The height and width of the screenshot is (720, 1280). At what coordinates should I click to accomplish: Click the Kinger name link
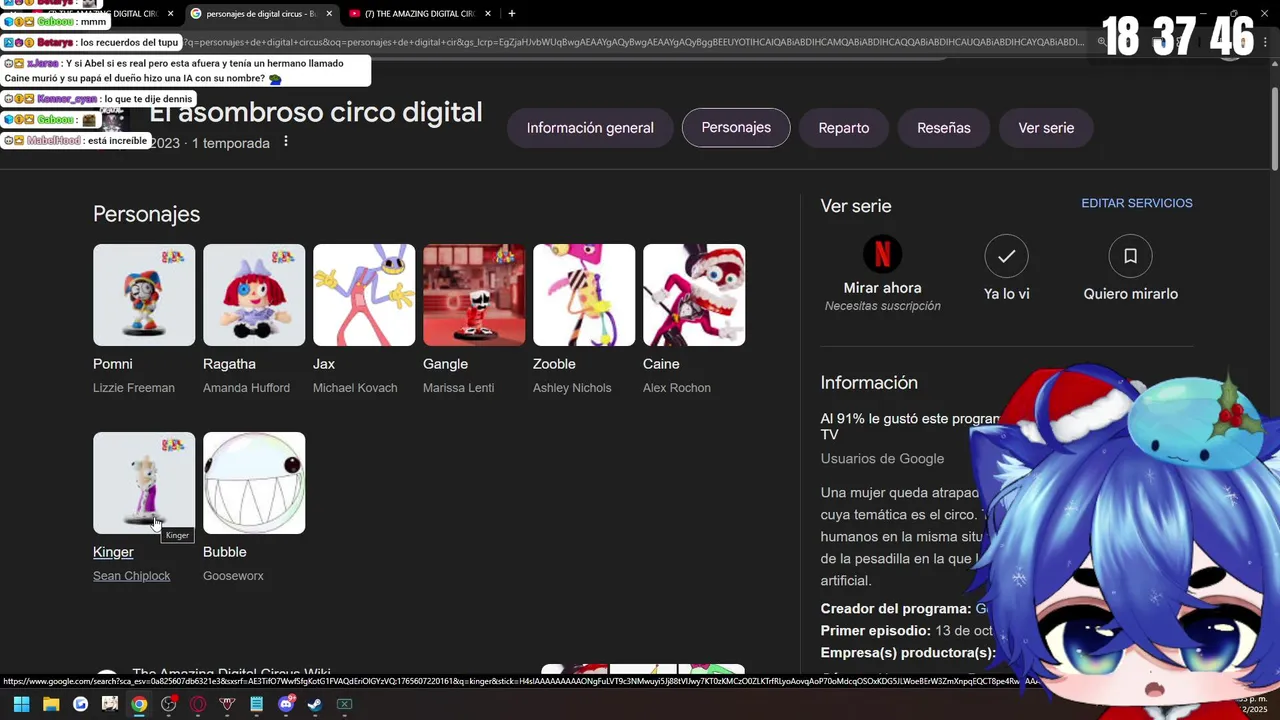[113, 552]
